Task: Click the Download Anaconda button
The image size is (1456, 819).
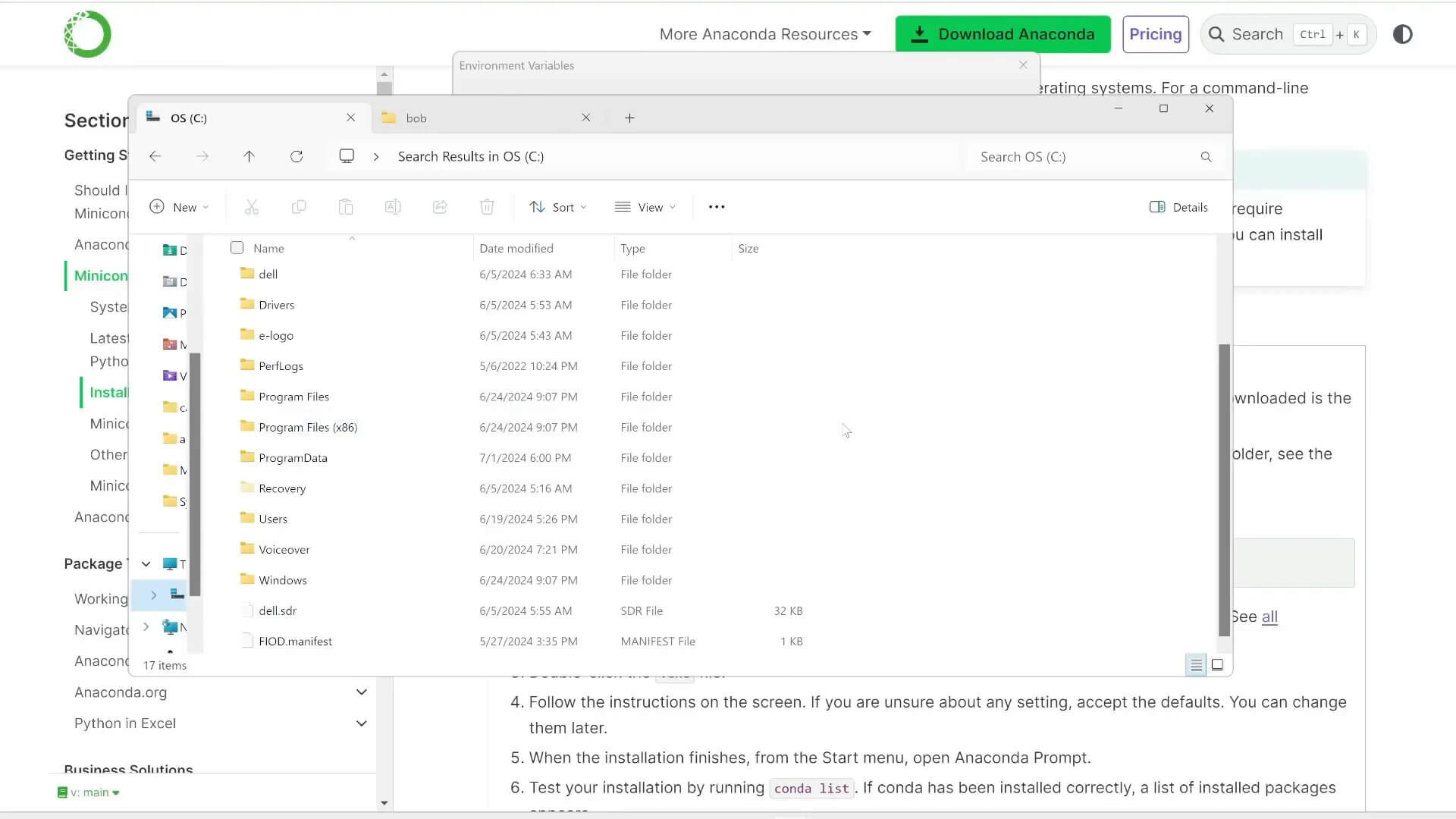Action: point(1003,34)
